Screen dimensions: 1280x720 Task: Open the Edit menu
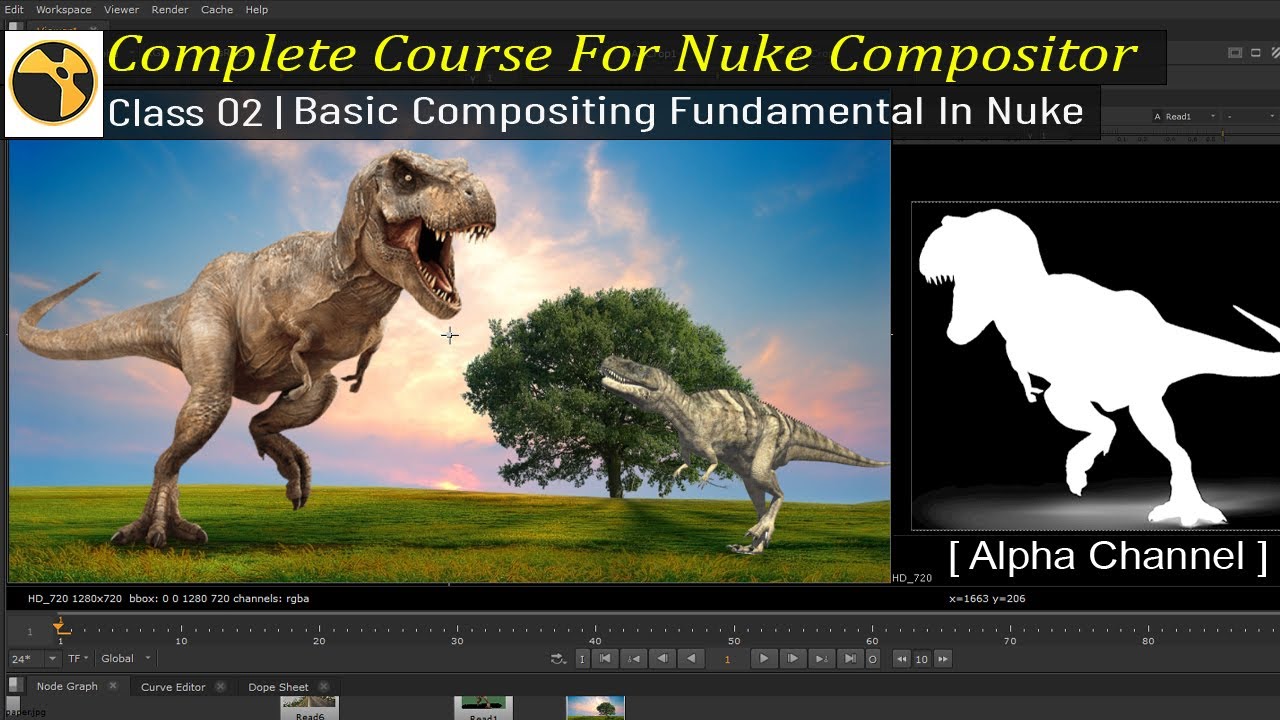pos(14,9)
